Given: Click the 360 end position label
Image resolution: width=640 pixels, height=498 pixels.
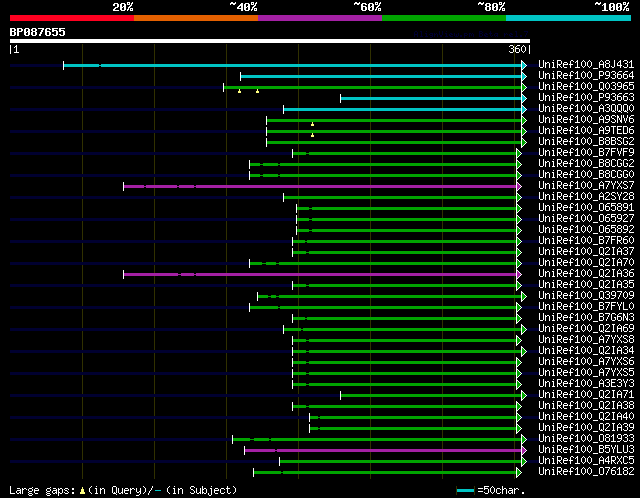Looking at the screenshot, I should 517,49.
